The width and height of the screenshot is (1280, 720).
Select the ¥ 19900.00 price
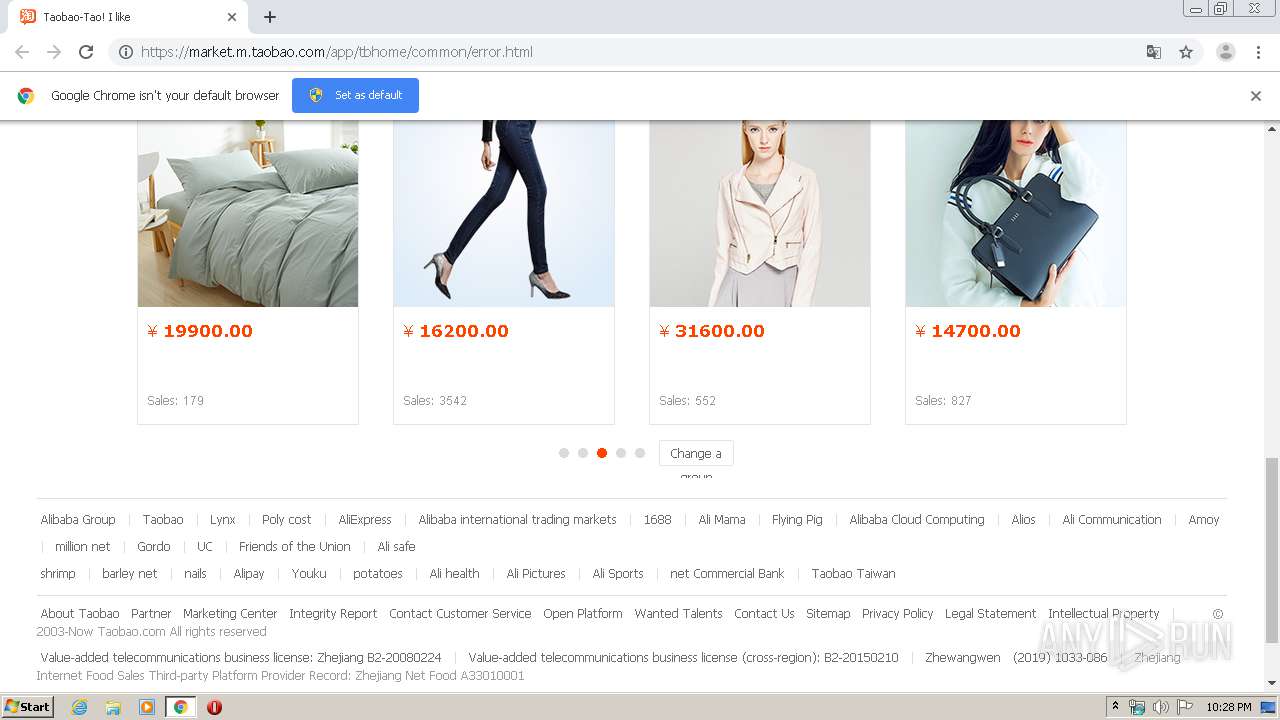pyautogui.click(x=200, y=331)
